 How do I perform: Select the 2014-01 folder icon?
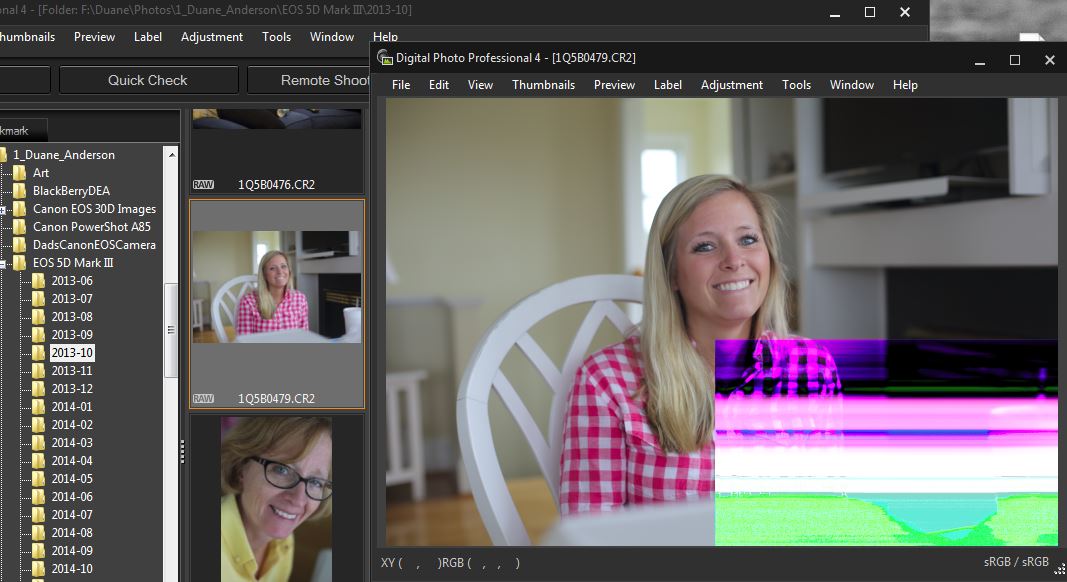[x=39, y=407]
